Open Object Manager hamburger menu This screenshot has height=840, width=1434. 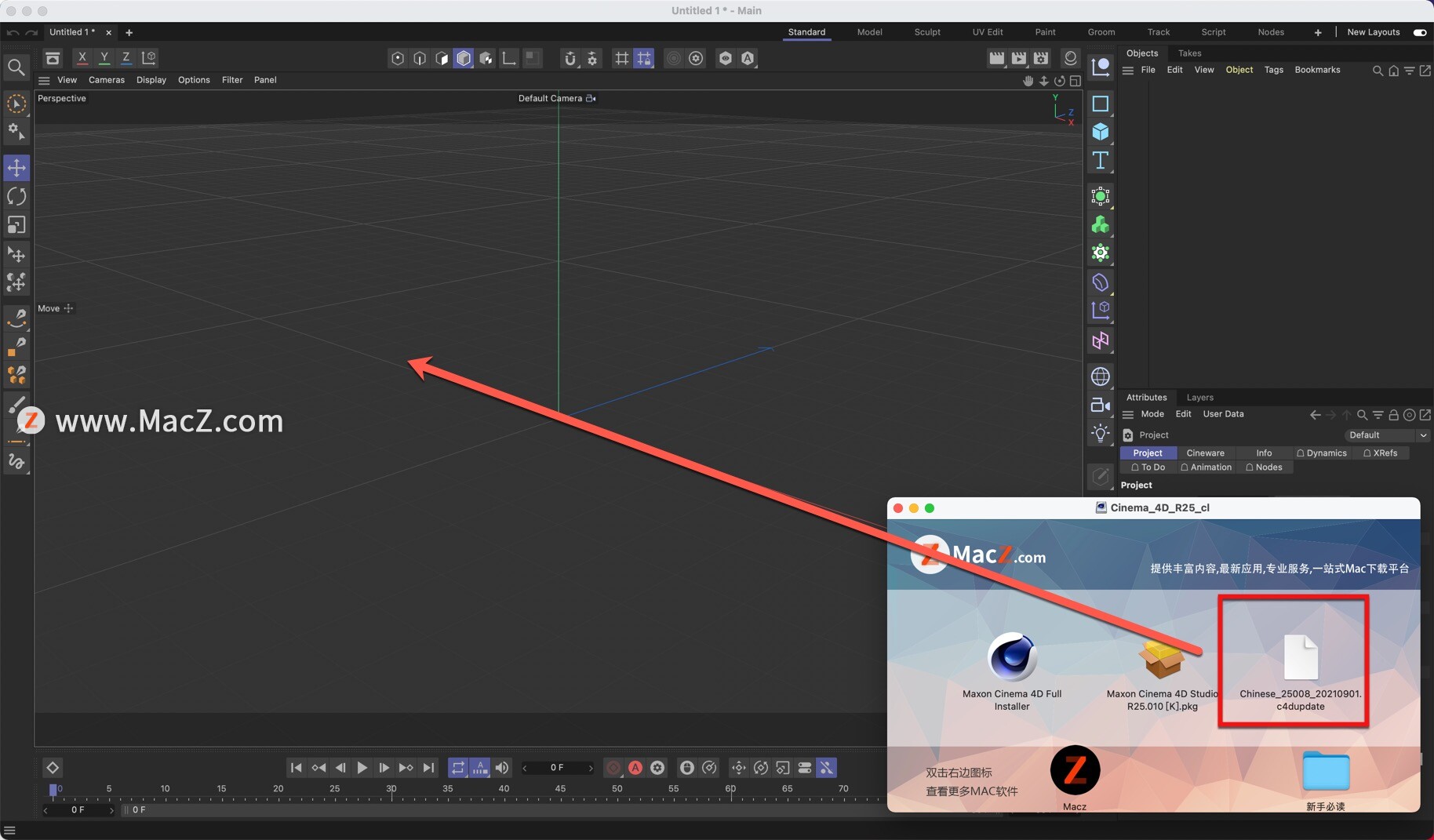tap(1128, 71)
